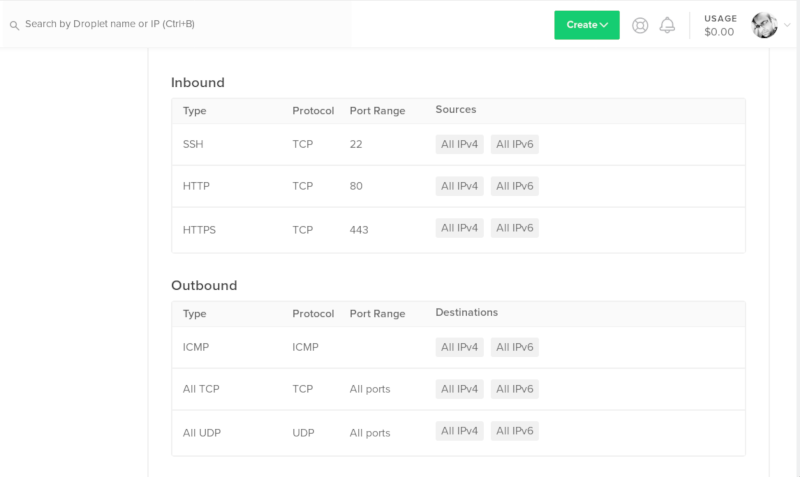
Task: View the USAGE $0.00 summary
Action: click(720, 25)
